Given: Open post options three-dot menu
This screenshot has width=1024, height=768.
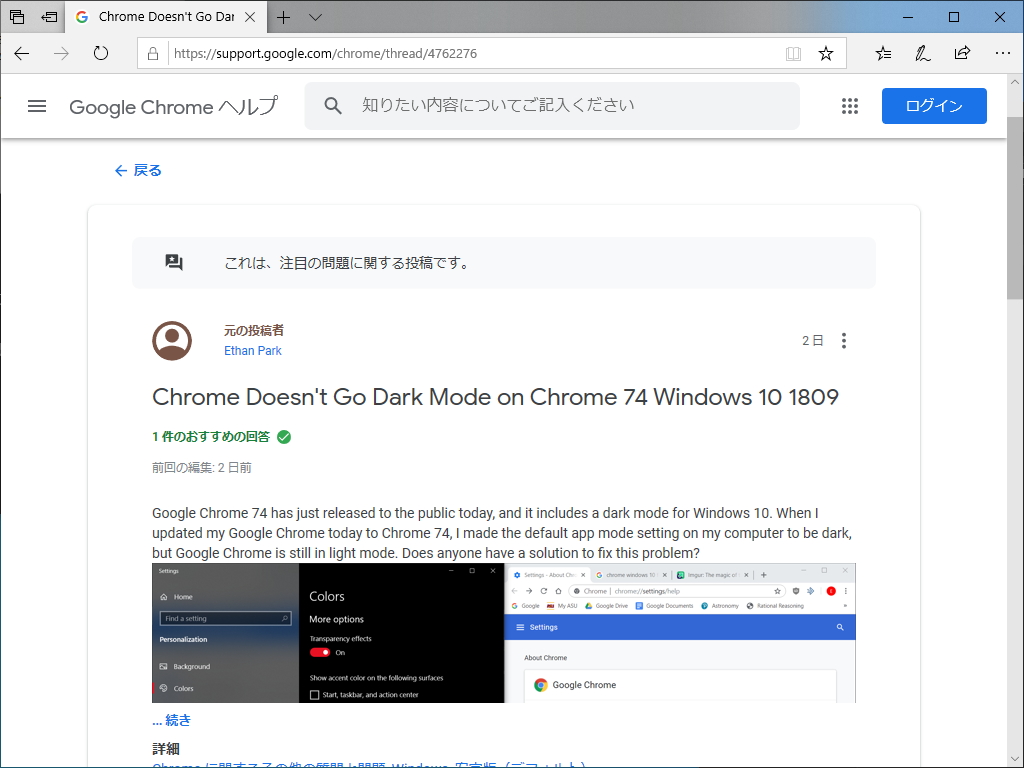Looking at the screenshot, I should coord(844,341).
